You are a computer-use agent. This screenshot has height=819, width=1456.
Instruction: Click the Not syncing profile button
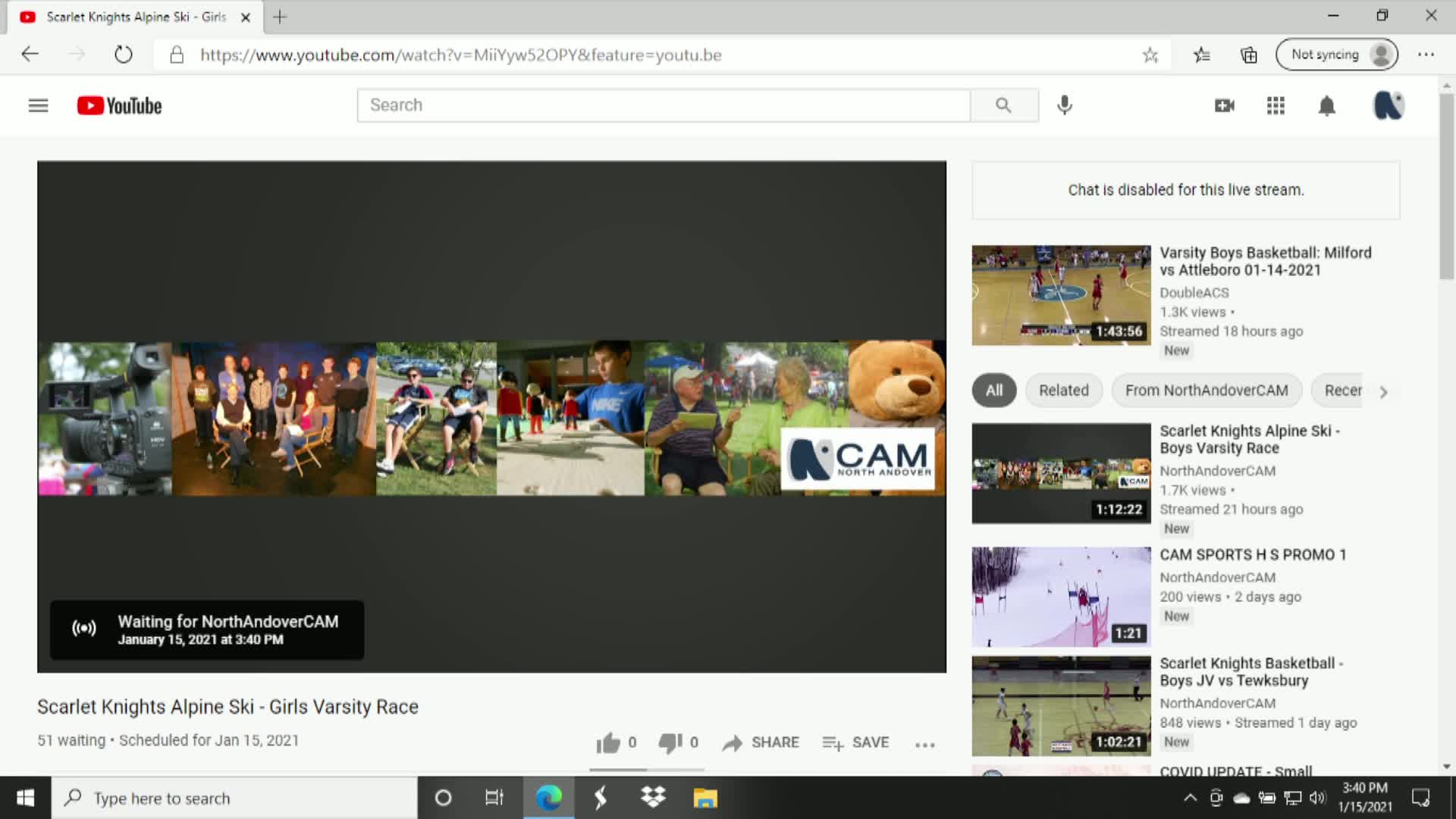point(1336,55)
